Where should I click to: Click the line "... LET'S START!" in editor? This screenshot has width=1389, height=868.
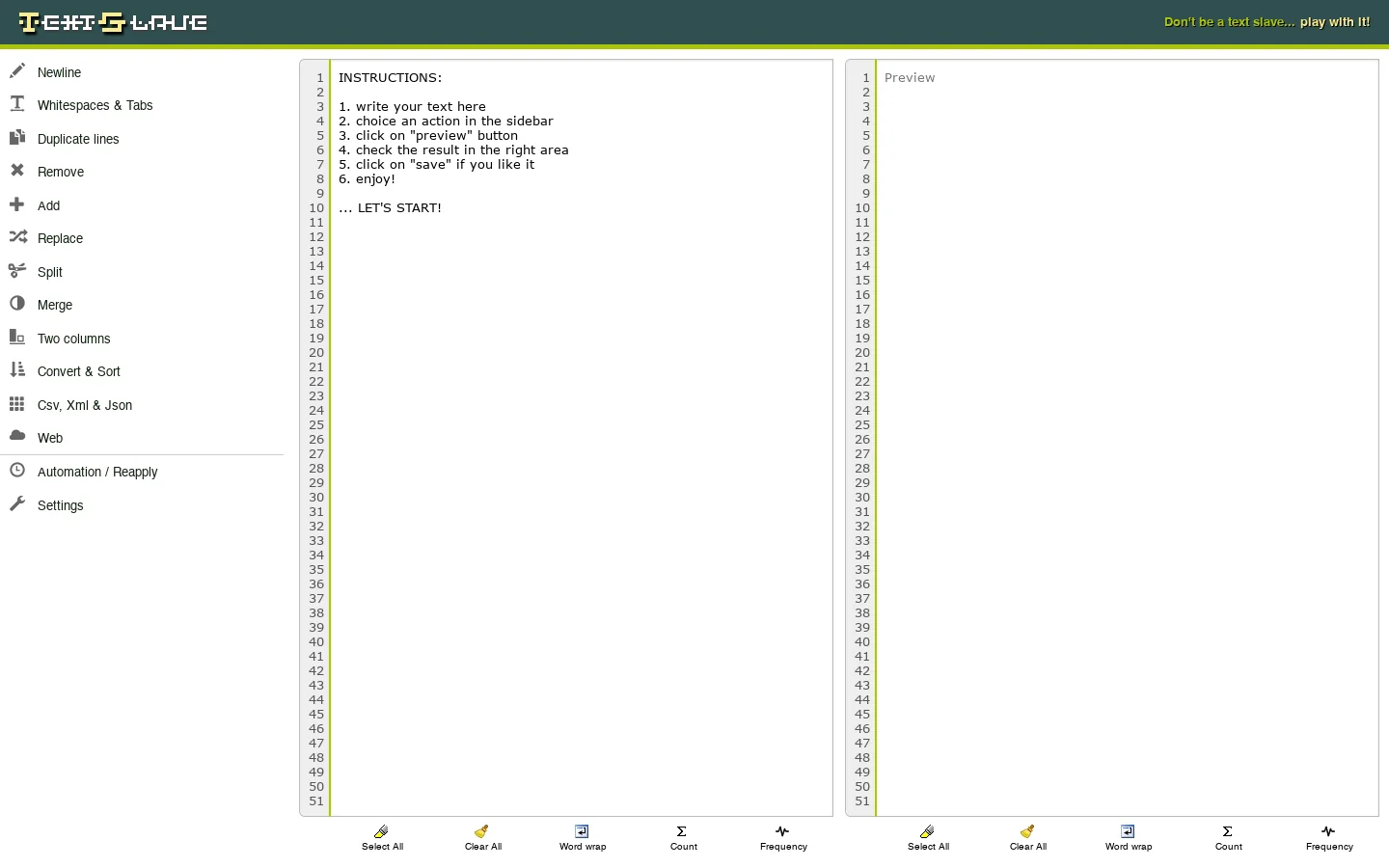(x=390, y=207)
